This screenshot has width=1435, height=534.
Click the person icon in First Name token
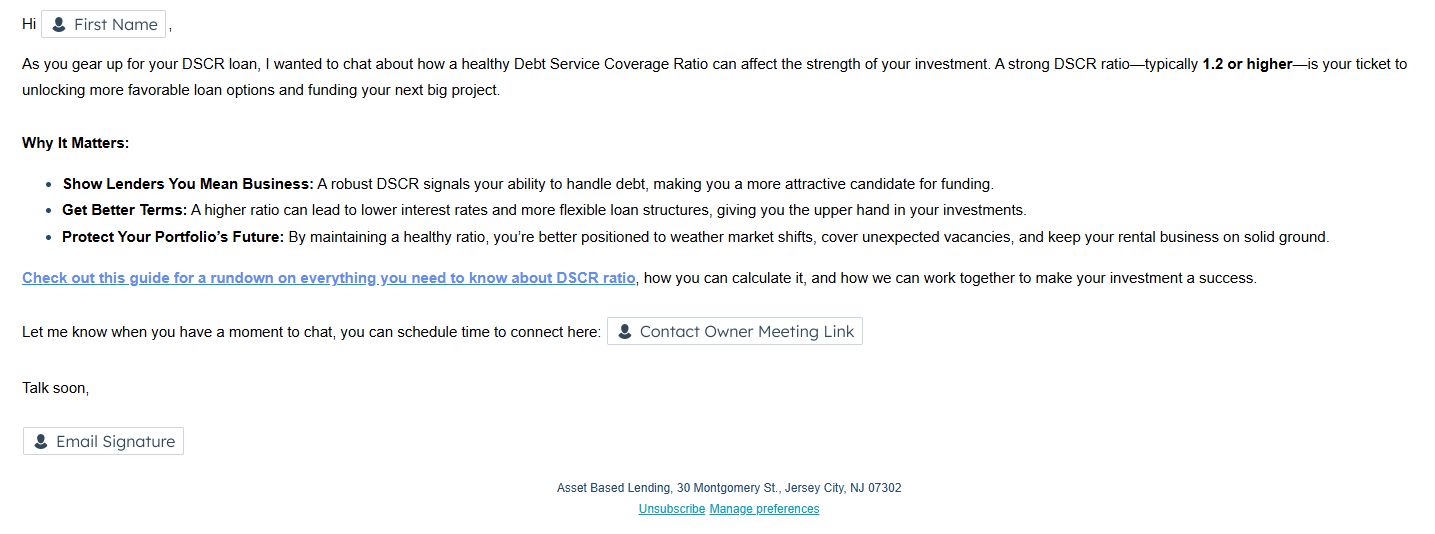click(59, 24)
